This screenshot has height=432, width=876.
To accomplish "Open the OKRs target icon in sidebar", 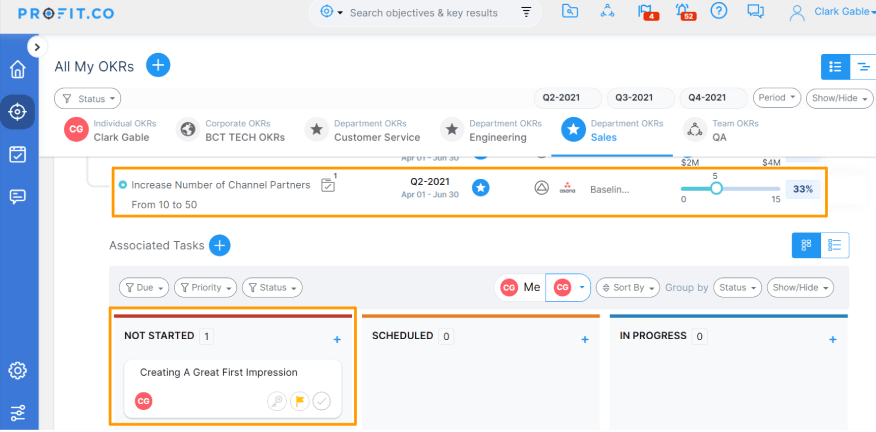I will tap(18, 112).
